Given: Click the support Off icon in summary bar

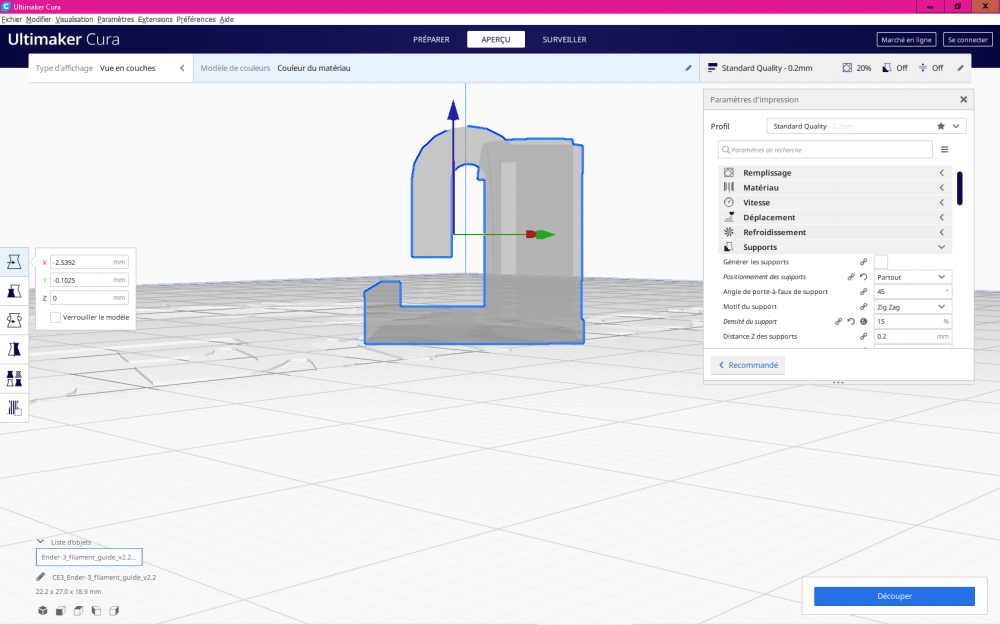Looking at the screenshot, I should 886,68.
